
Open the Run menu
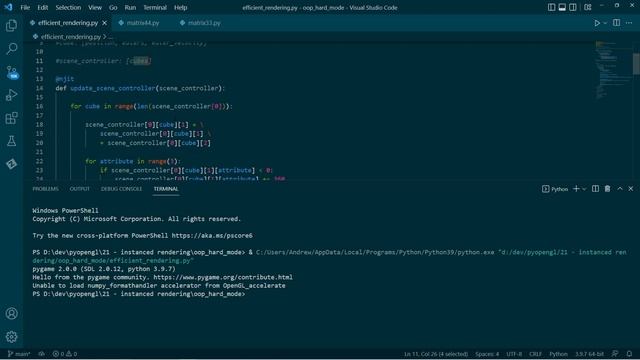point(130,7)
